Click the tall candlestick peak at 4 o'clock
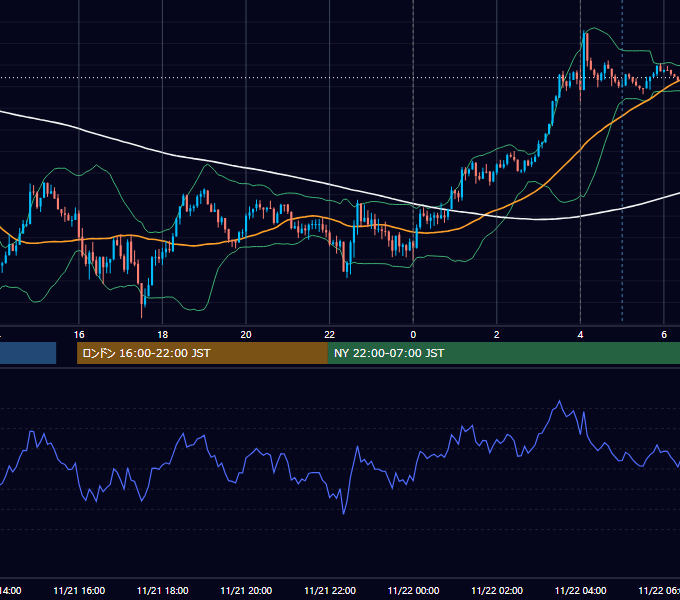680x600 pixels. (x=585, y=59)
